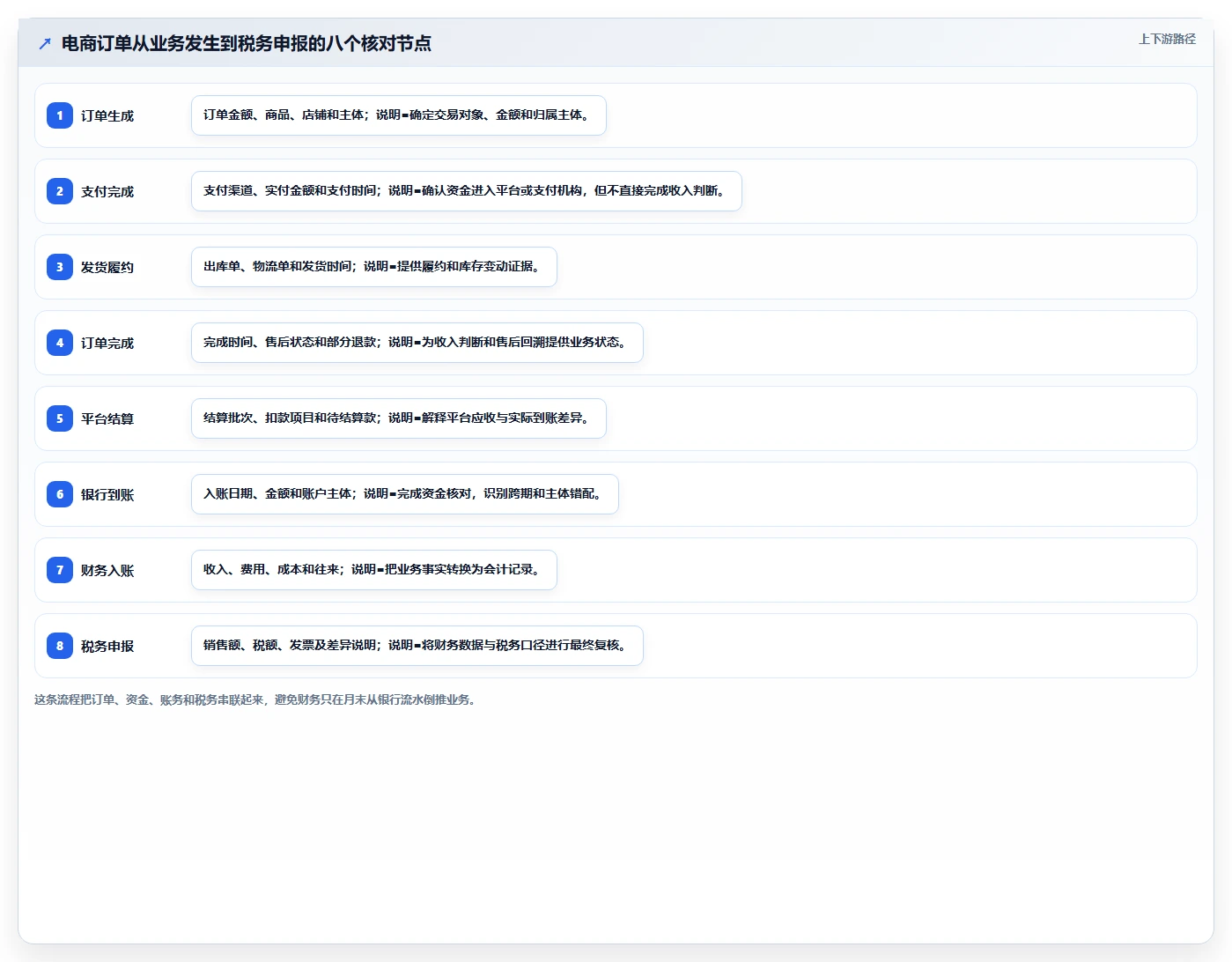Viewport: 1232px width, 962px height.
Task: Click the step 3 number badge
Action: (60, 267)
